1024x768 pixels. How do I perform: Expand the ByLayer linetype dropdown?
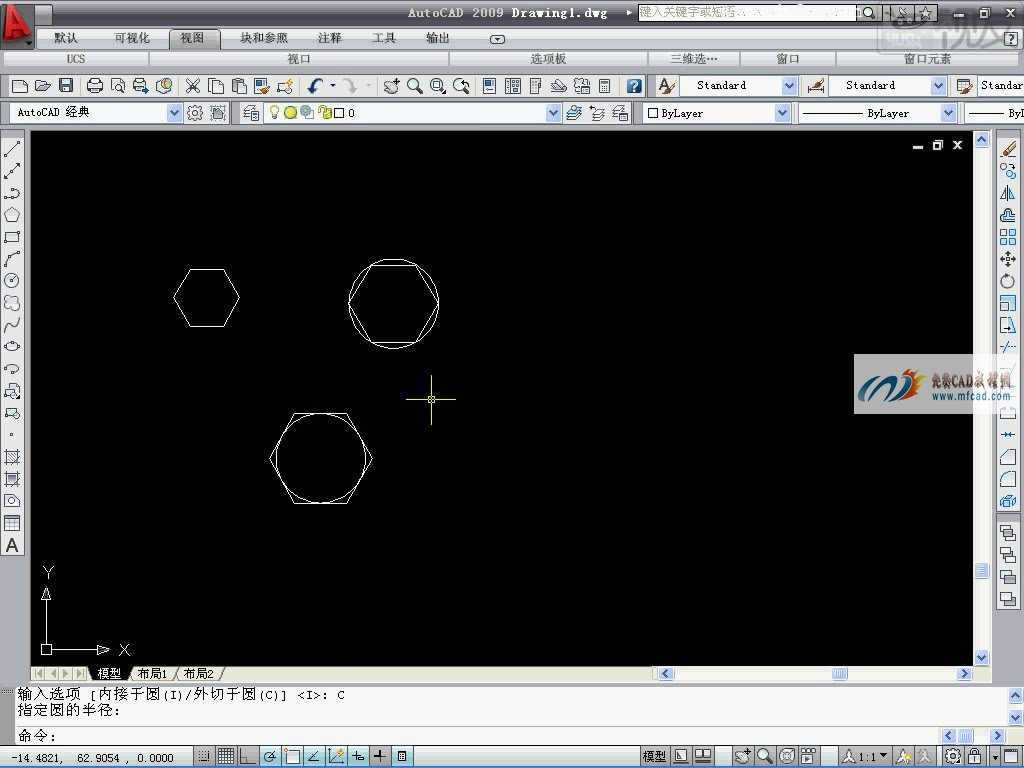pos(948,113)
